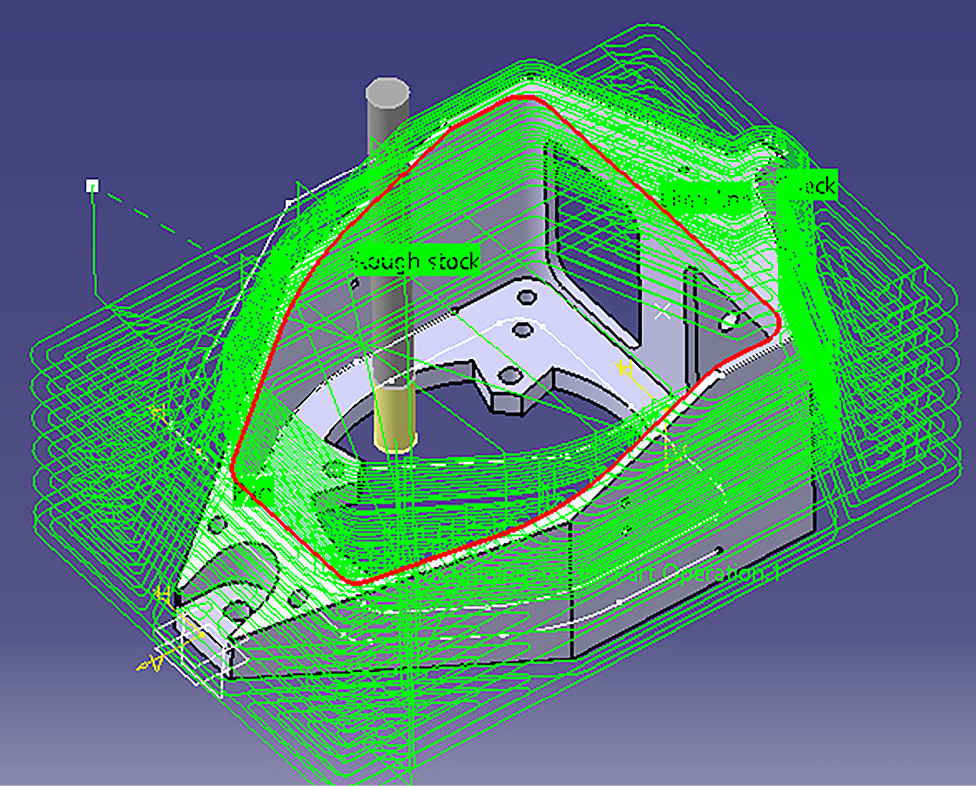The height and width of the screenshot is (786, 976).
Task: Click the Rough stock label beside the tool
Action: (416, 261)
